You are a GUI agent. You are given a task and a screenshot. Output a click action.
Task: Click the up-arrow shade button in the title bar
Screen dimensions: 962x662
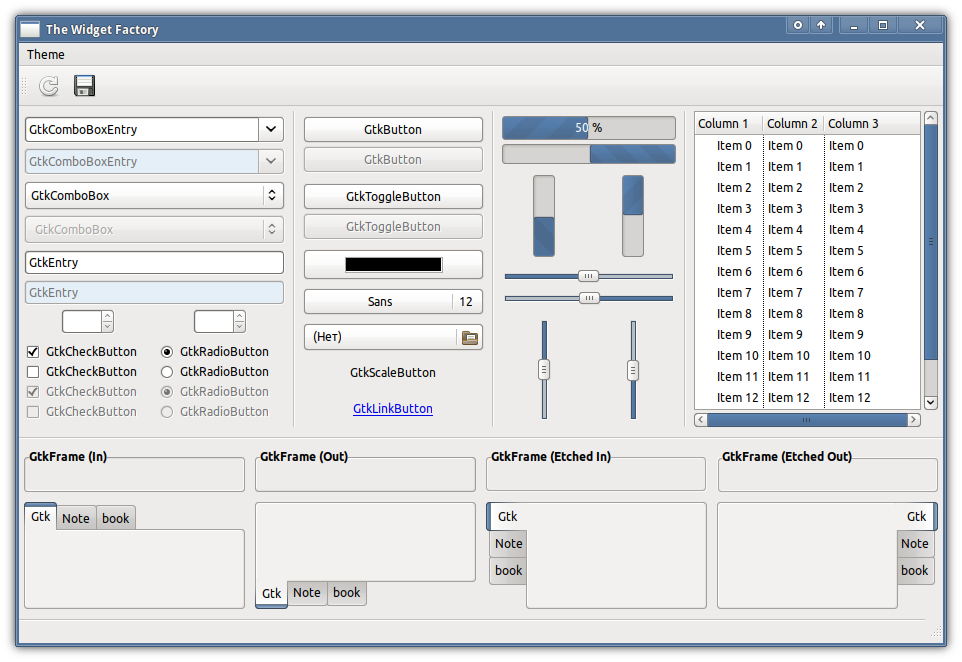click(821, 25)
